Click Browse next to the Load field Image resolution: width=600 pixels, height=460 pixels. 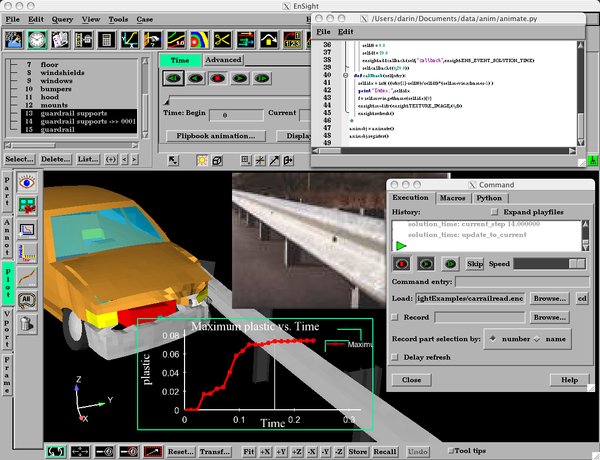[x=549, y=299]
